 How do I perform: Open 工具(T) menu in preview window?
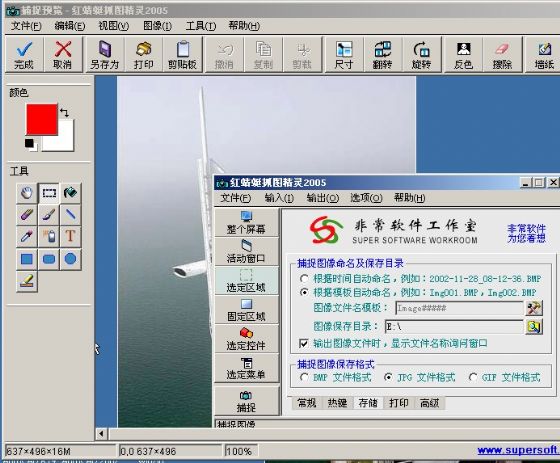[x=201, y=26]
